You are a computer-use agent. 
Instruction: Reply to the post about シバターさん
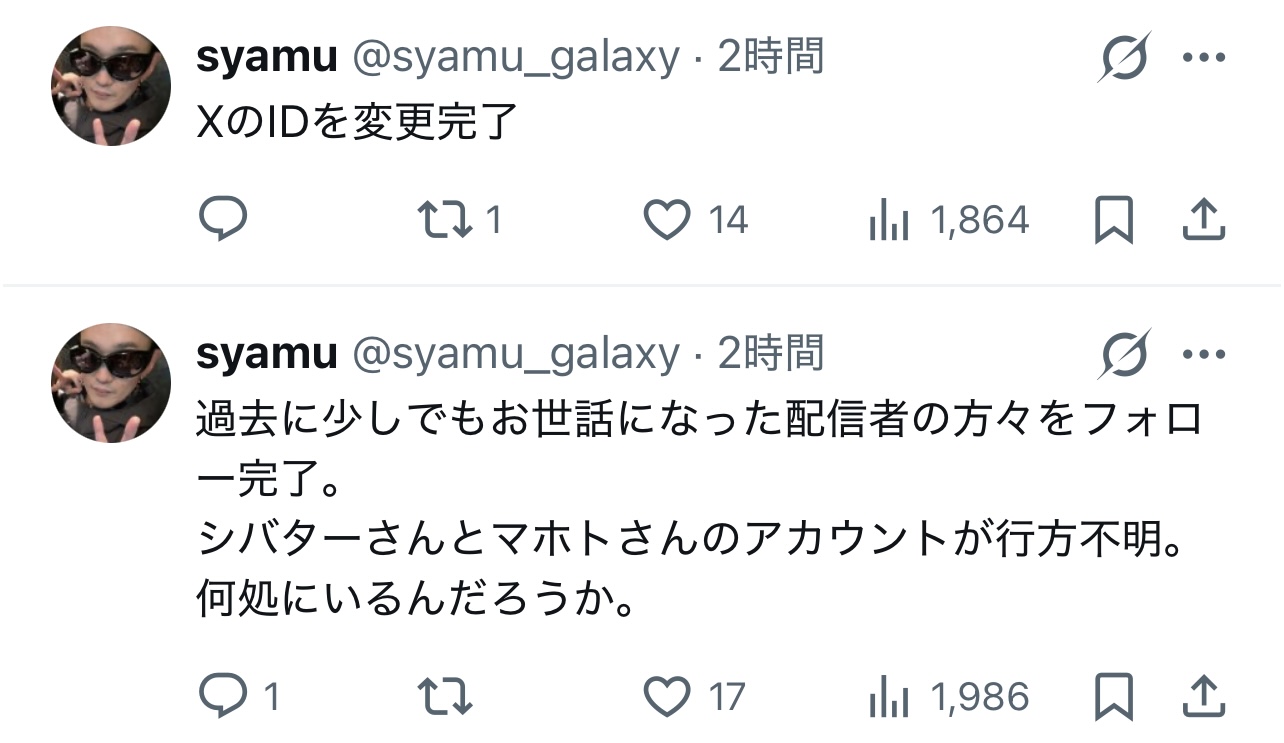(x=222, y=695)
